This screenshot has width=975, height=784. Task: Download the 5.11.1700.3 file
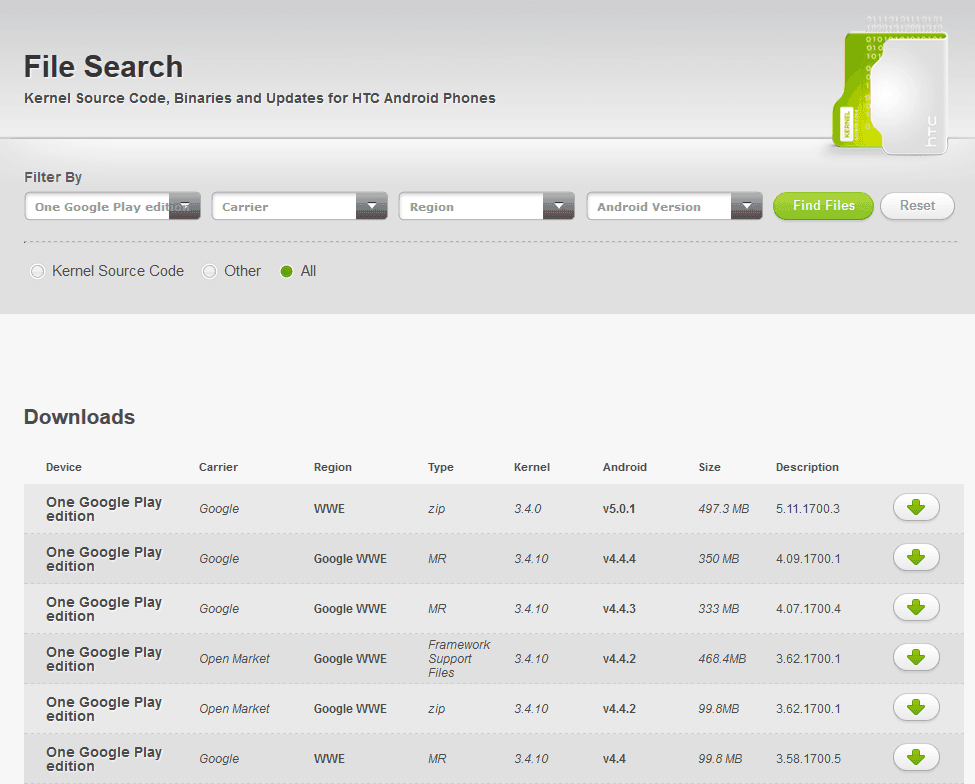click(x=916, y=508)
